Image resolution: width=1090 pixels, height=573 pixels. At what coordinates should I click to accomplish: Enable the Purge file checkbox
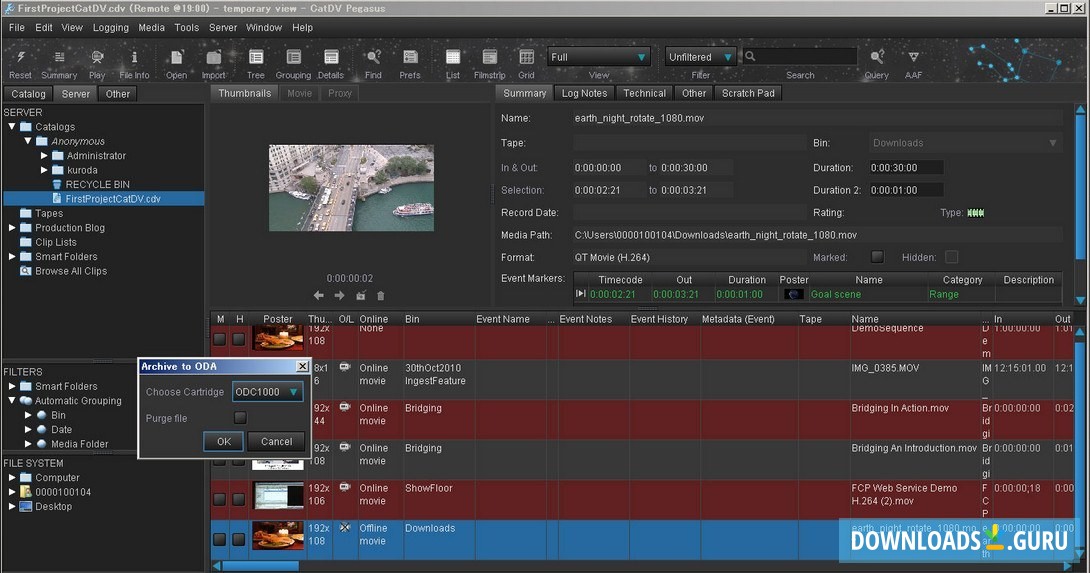pyautogui.click(x=240, y=418)
